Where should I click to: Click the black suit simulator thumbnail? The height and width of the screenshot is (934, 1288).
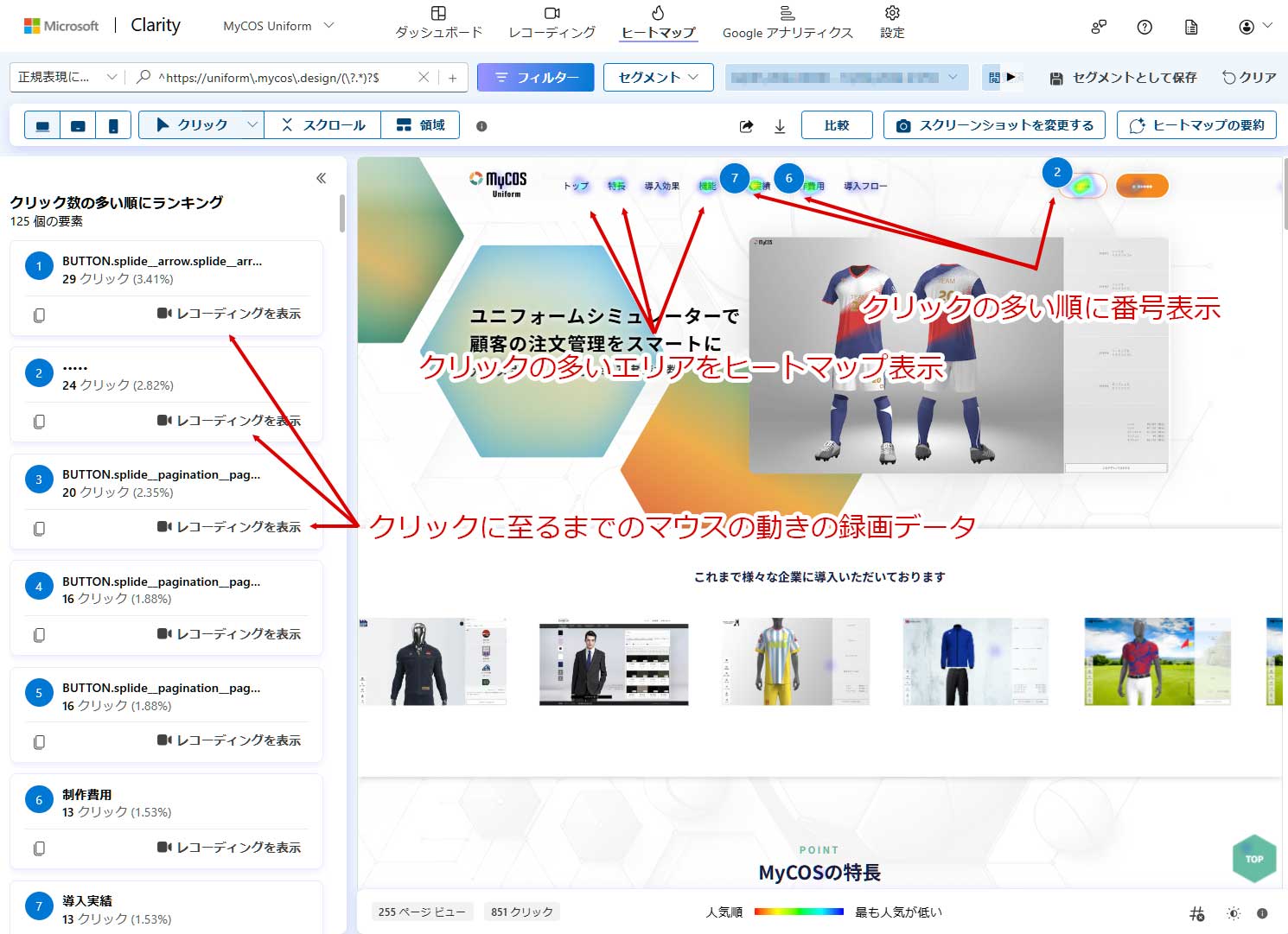[614, 663]
